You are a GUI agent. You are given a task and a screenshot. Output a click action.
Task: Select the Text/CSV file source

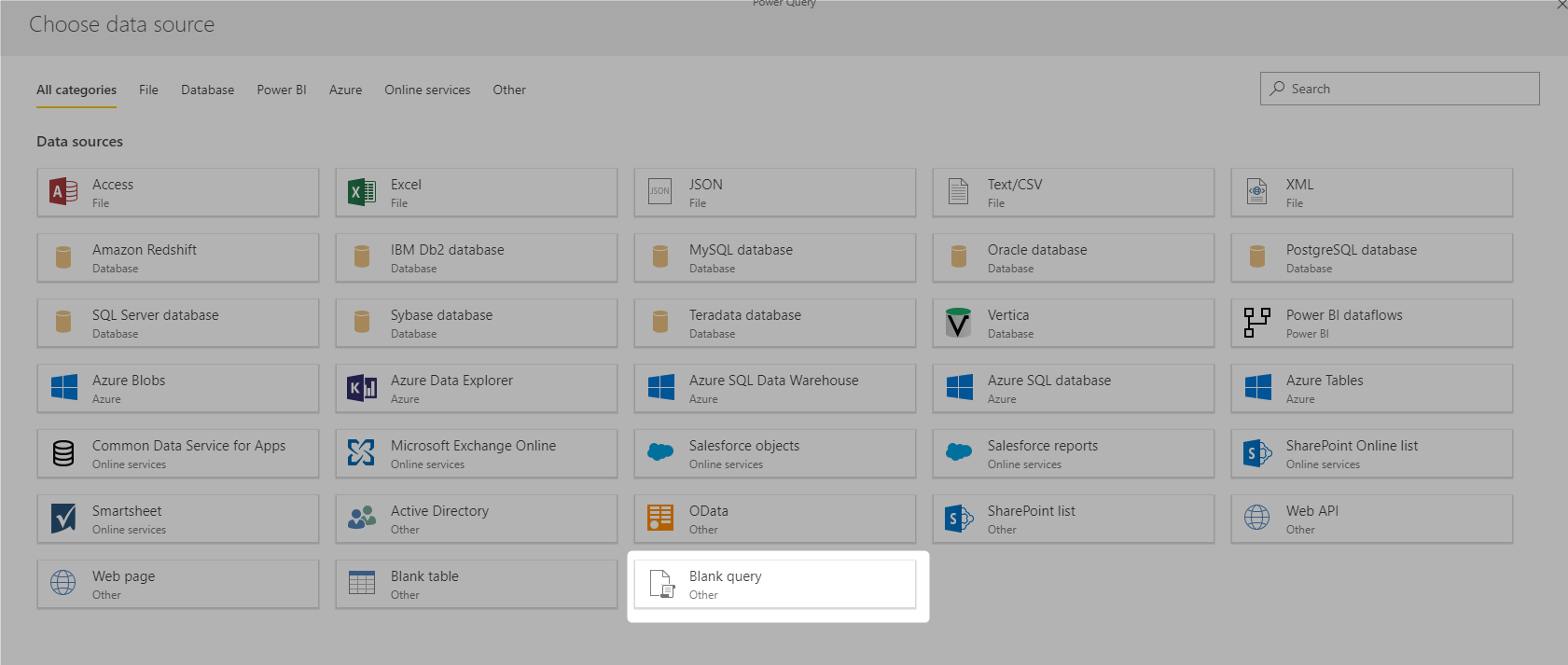point(1073,193)
